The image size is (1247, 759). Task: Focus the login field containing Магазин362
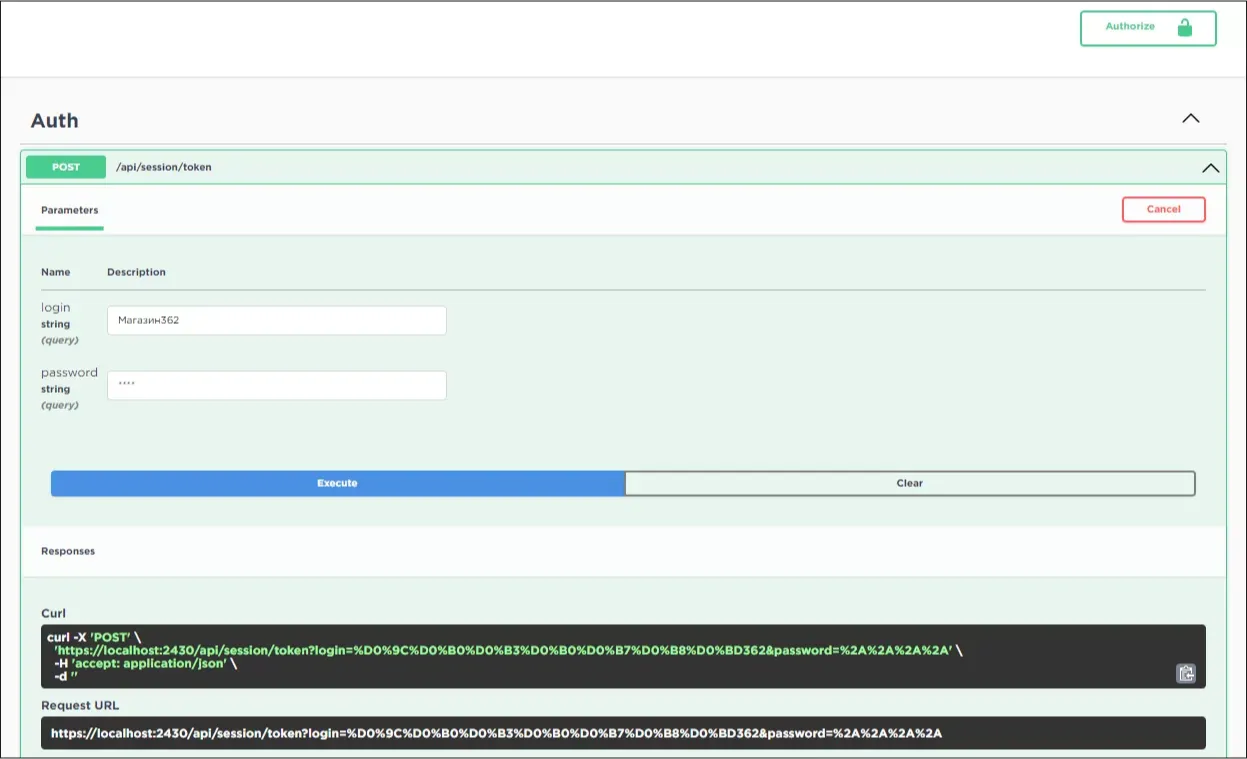point(276,320)
